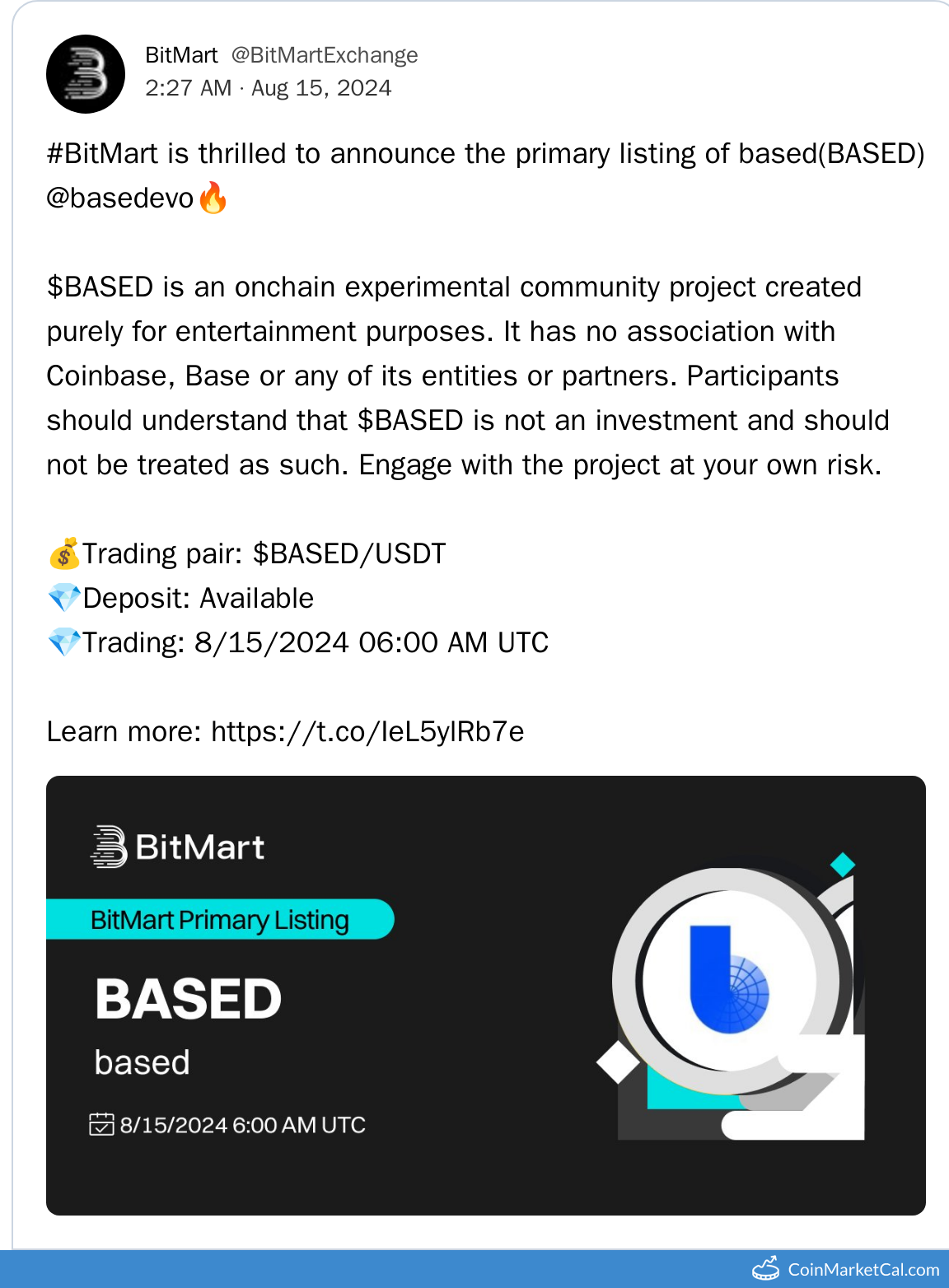Click the $BASED/USDT trading pair cashtag

pyautogui.click(x=349, y=554)
